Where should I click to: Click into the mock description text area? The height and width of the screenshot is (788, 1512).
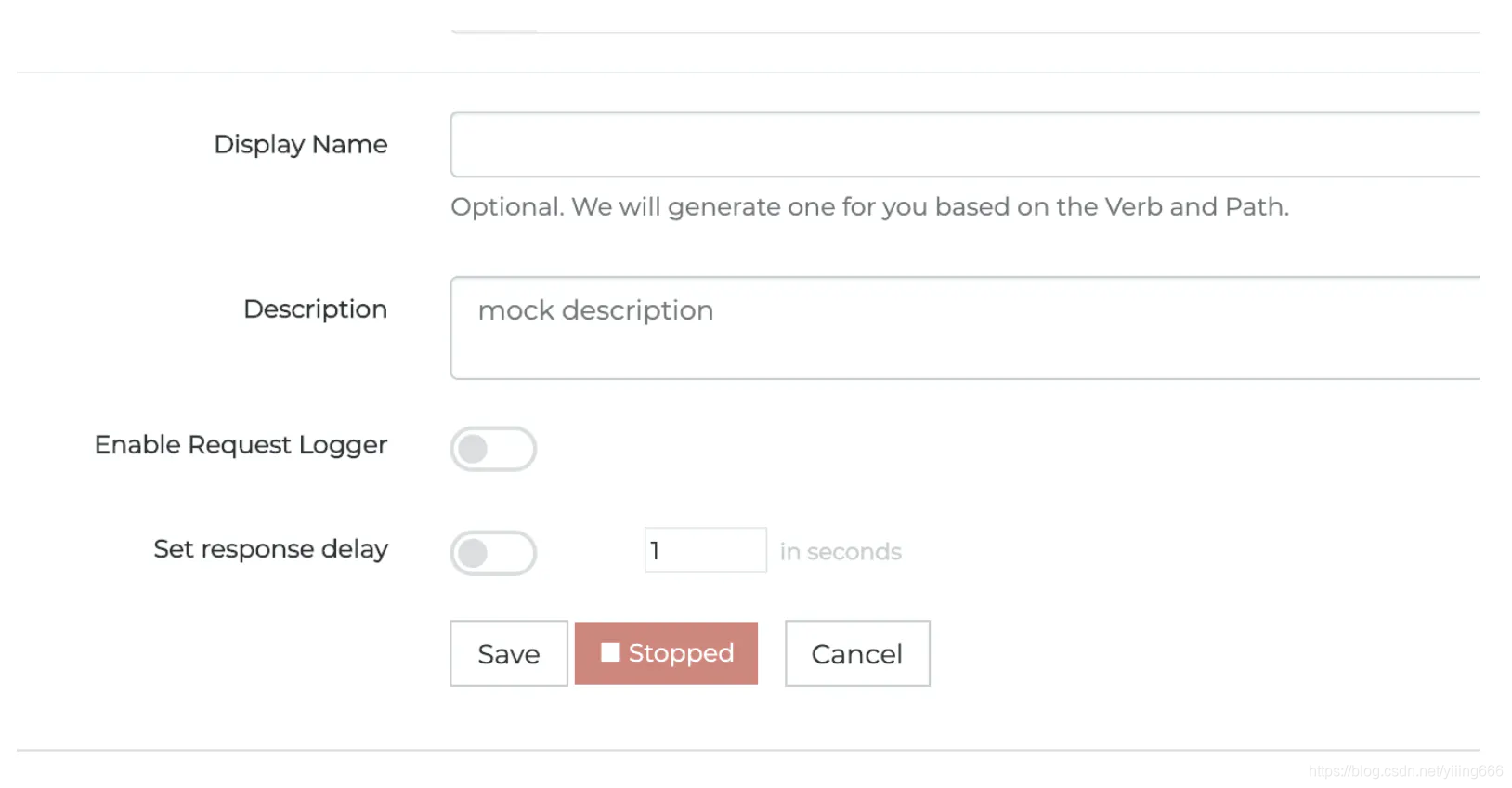point(965,328)
